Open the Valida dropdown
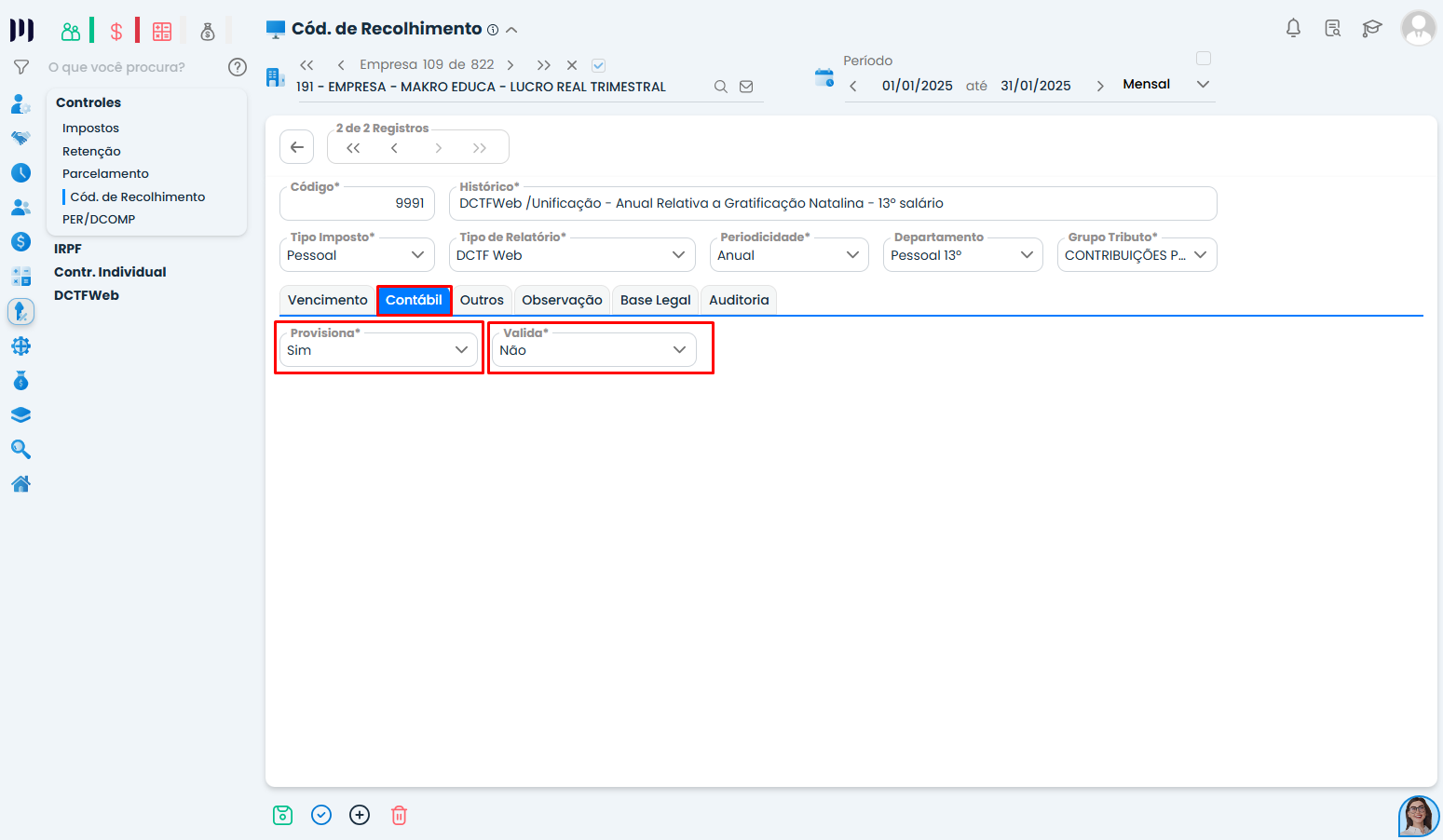This screenshot has height=840, width=1443. [593, 350]
